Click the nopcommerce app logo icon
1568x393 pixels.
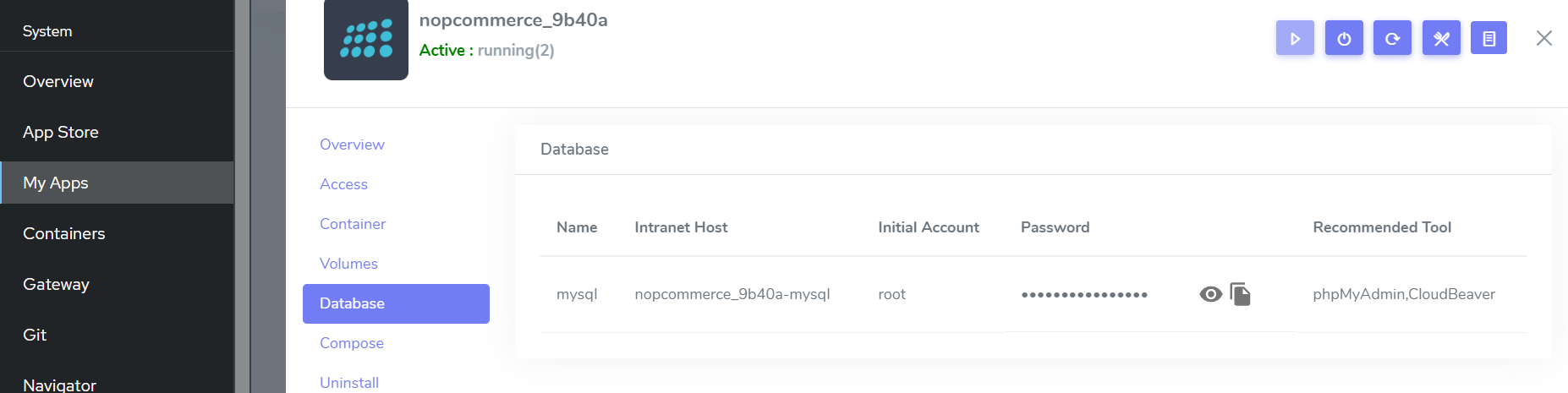pos(365,39)
